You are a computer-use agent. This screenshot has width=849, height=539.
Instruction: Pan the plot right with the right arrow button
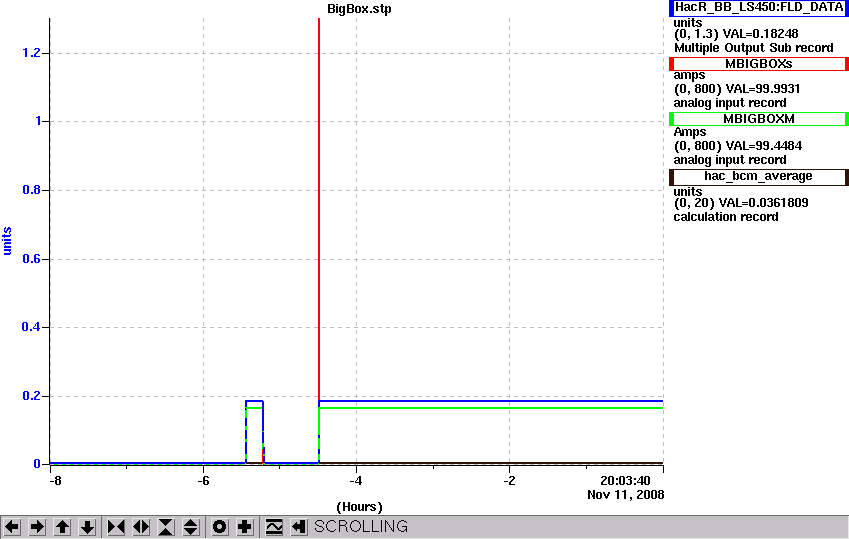[x=37, y=527]
